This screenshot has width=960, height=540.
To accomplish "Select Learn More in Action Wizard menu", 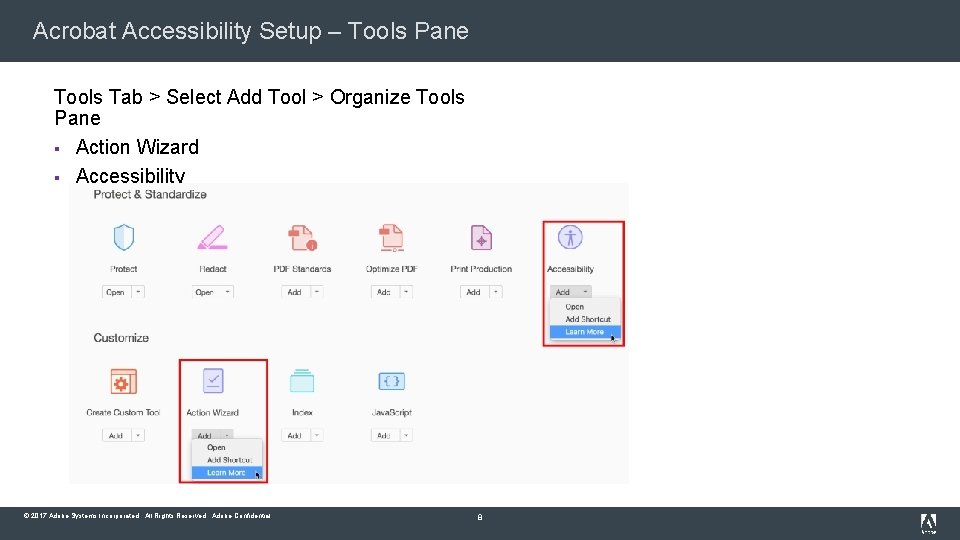I will point(227,473).
